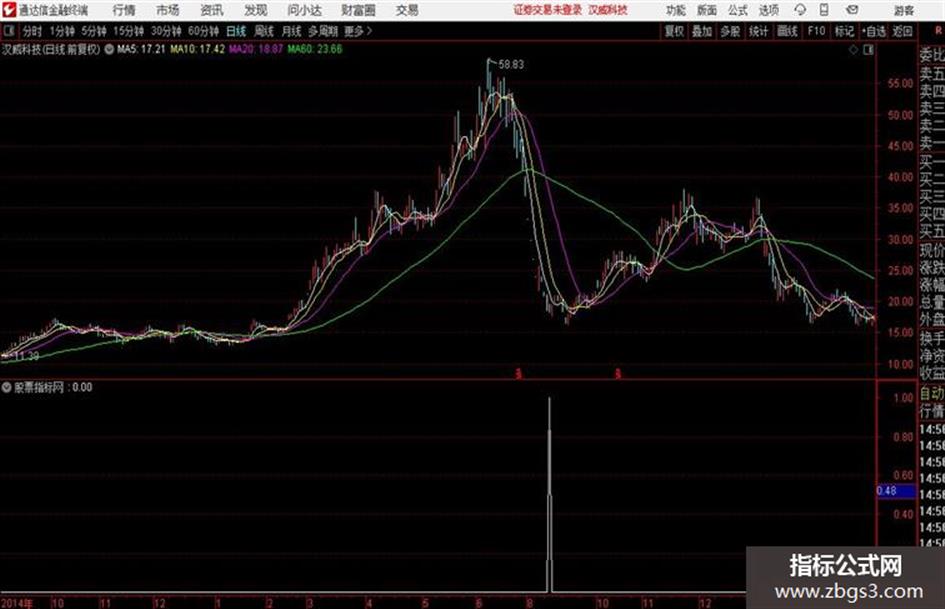
Task: Toggle the side panel icon at chart top-right
Action: [868, 50]
